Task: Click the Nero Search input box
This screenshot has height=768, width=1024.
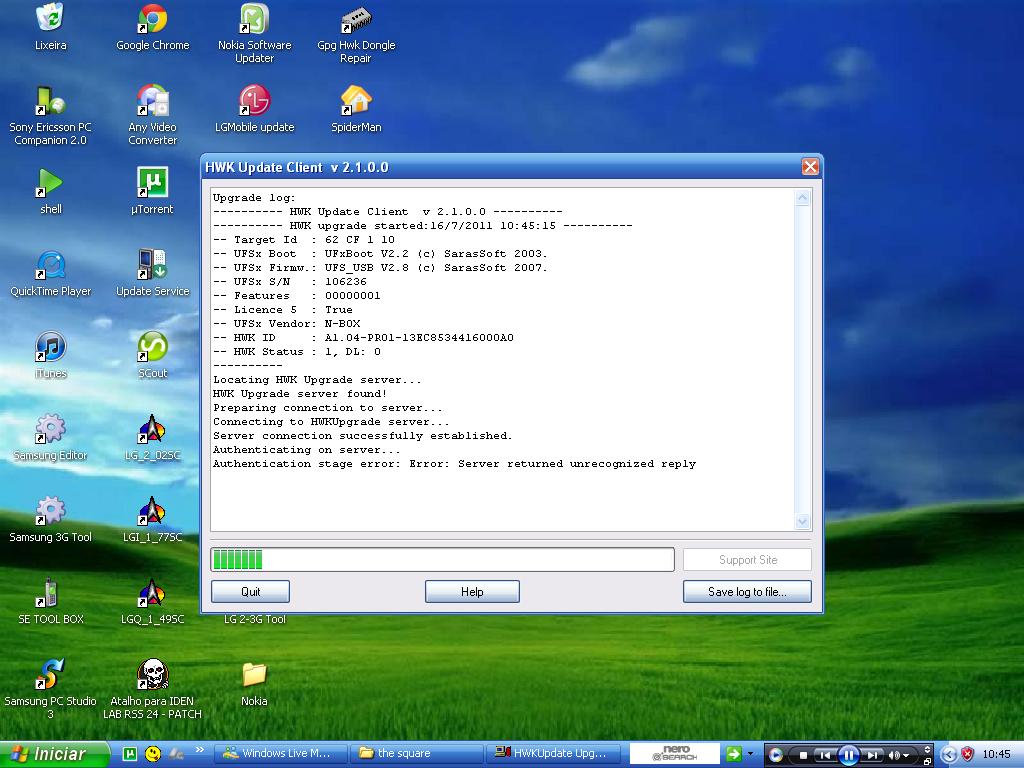Action: click(675, 754)
